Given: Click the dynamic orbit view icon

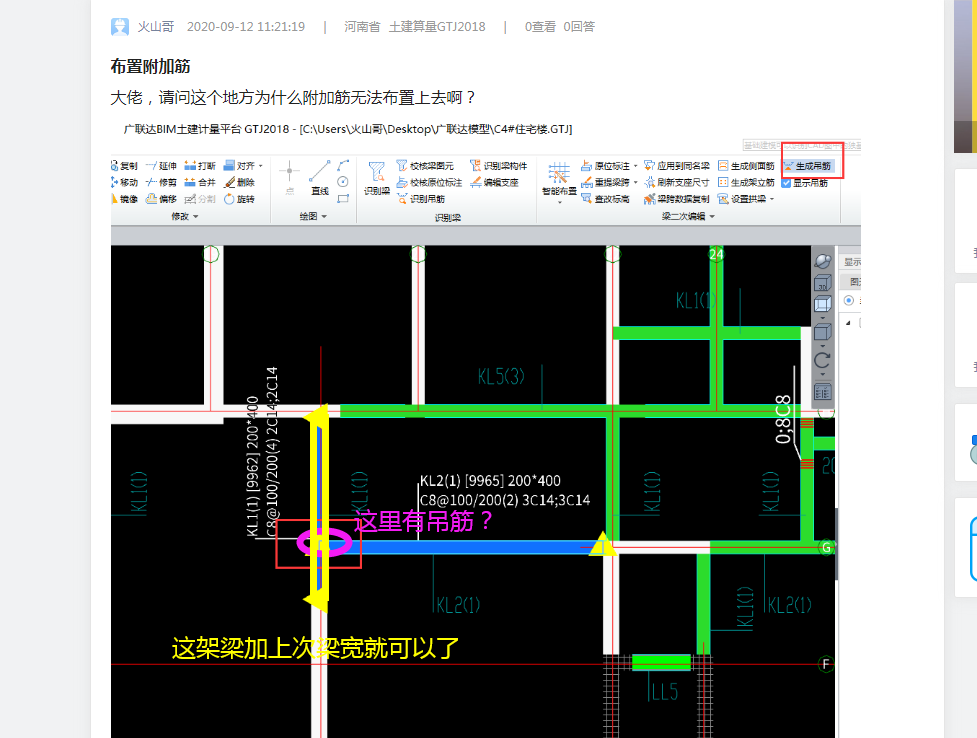Looking at the screenshot, I should point(822,261).
